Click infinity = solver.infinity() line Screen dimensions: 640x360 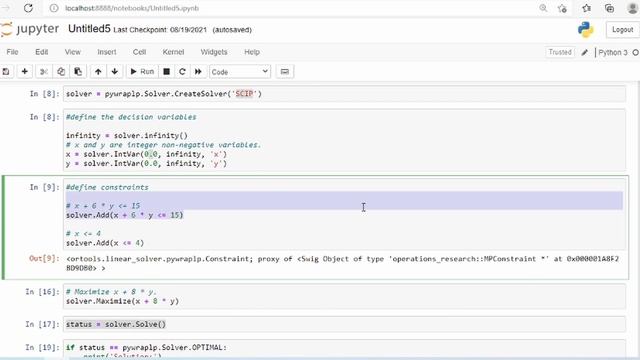pyautogui.click(x=127, y=136)
